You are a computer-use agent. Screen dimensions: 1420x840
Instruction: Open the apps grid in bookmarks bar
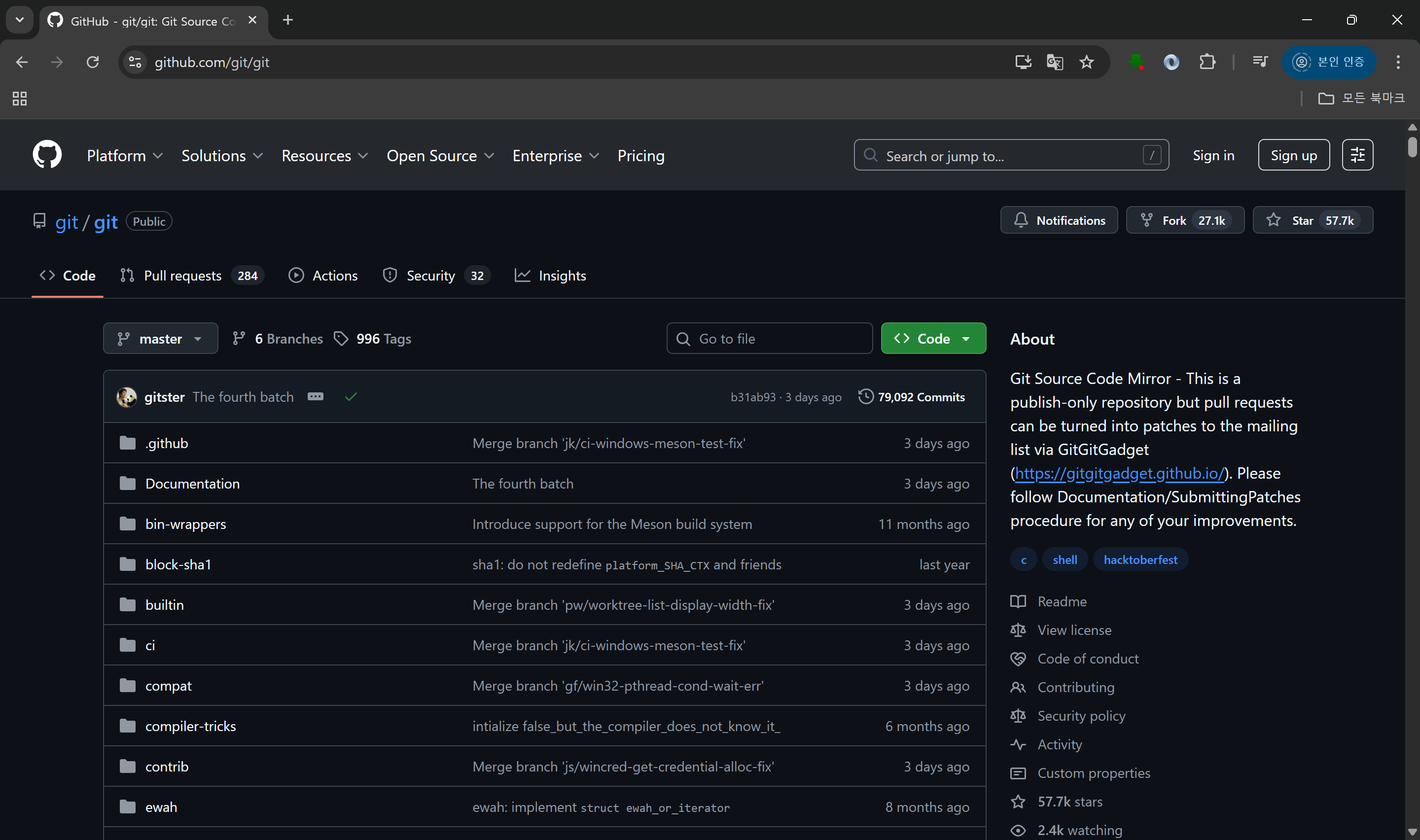click(20, 99)
